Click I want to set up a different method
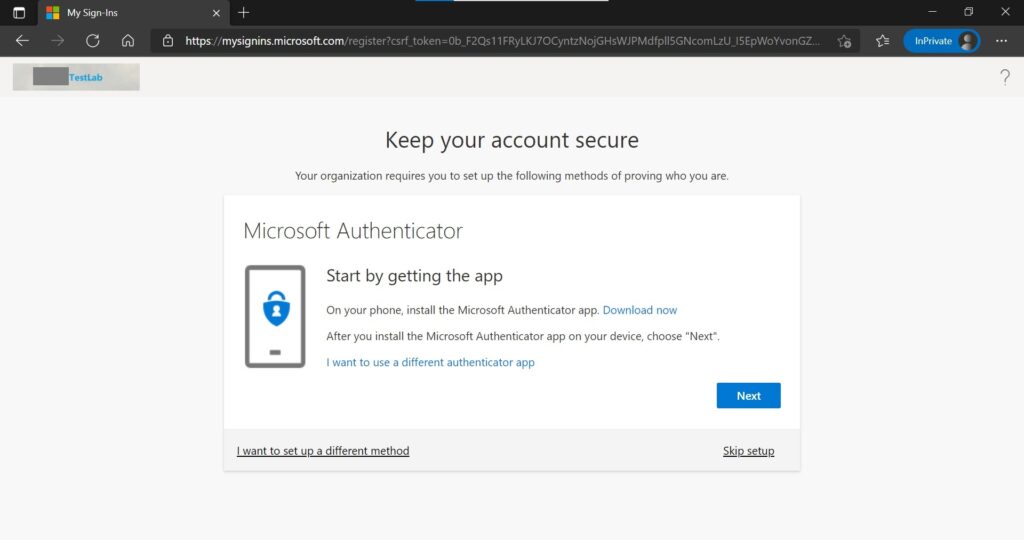Screen dimensions: 1024x540 [323, 451]
